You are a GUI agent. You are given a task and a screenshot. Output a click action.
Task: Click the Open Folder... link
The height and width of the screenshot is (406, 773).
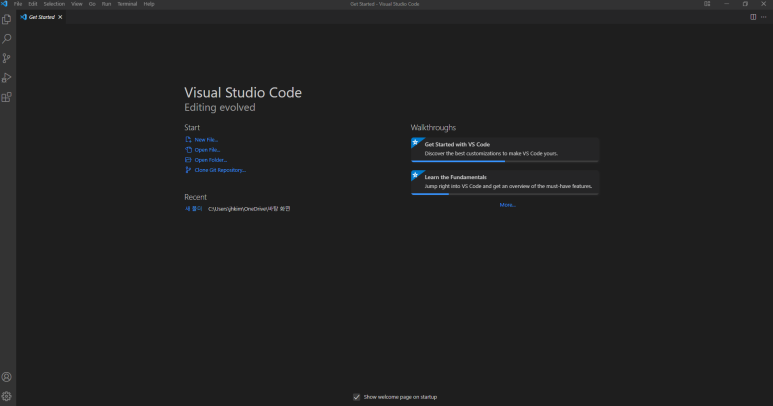[x=211, y=160]
